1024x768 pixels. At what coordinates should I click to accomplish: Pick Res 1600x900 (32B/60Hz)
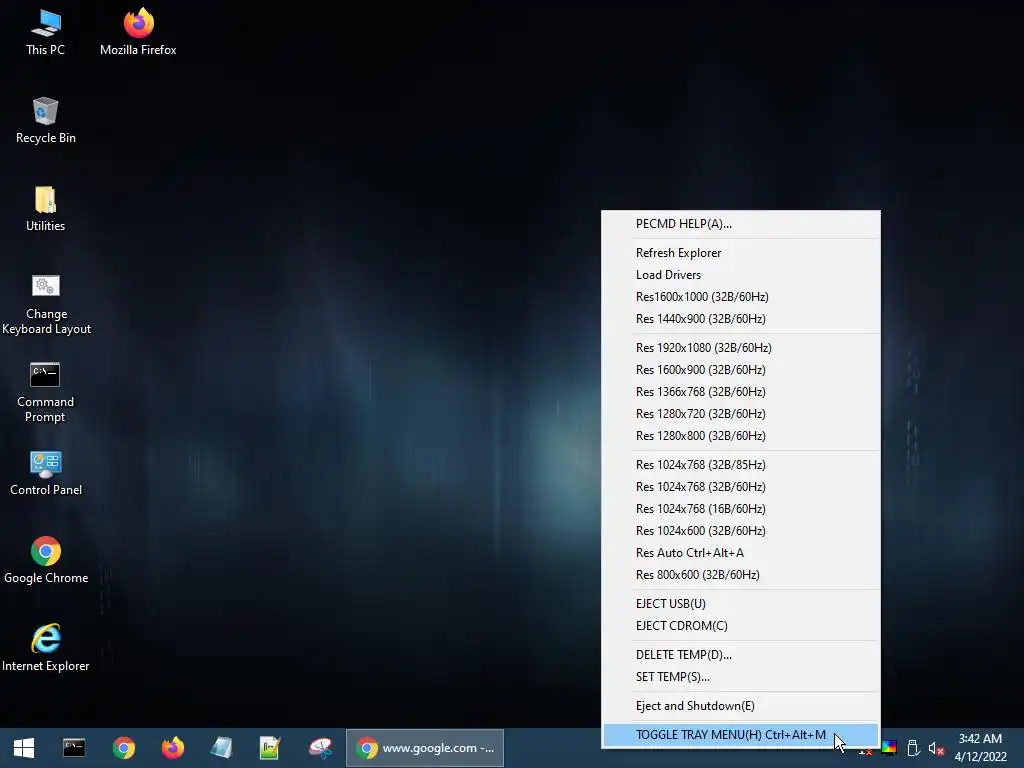[x=741, y=370]
